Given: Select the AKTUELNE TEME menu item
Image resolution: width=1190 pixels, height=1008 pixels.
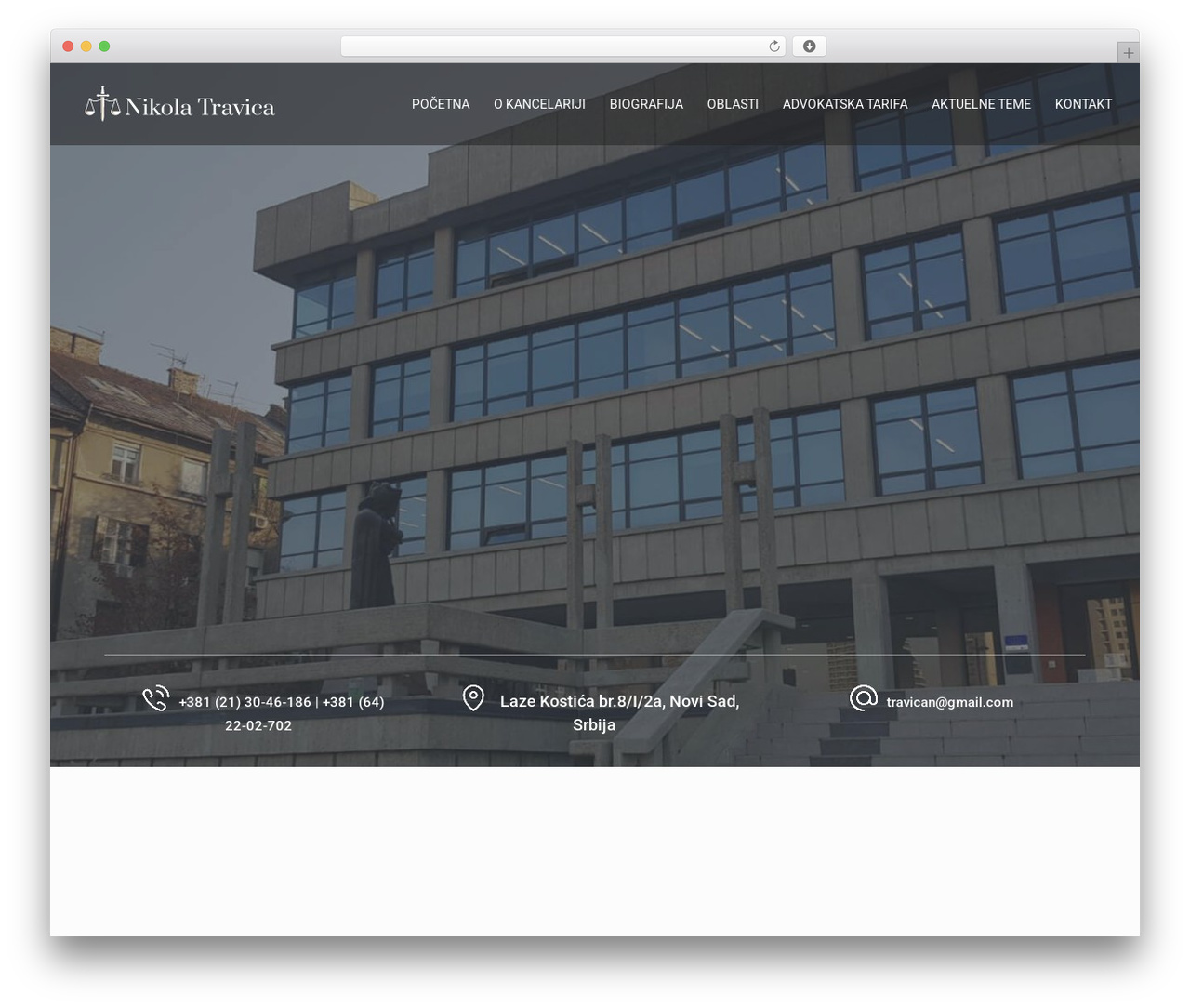Looking at the screenshot, I should (981, 104).
